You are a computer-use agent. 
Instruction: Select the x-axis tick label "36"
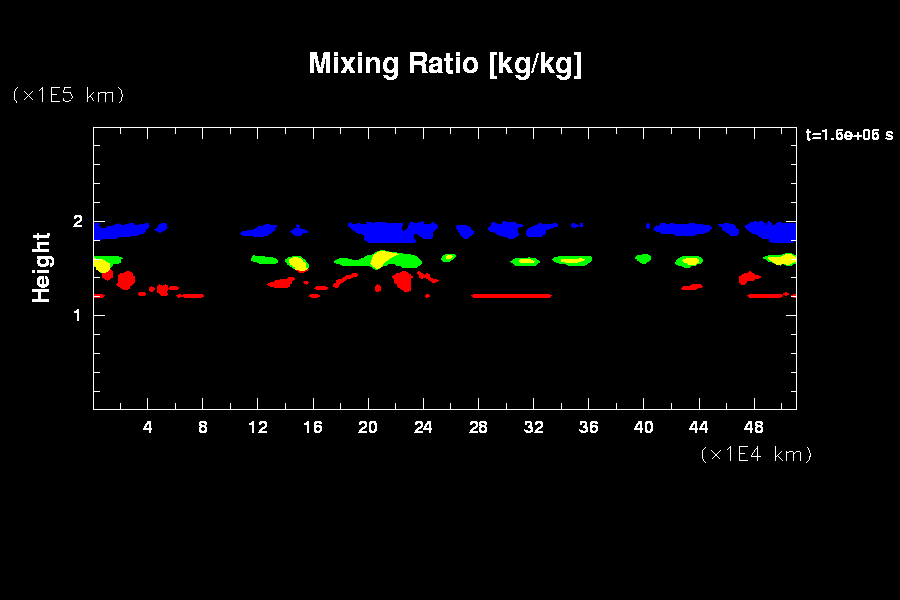(x=588, y=427)
